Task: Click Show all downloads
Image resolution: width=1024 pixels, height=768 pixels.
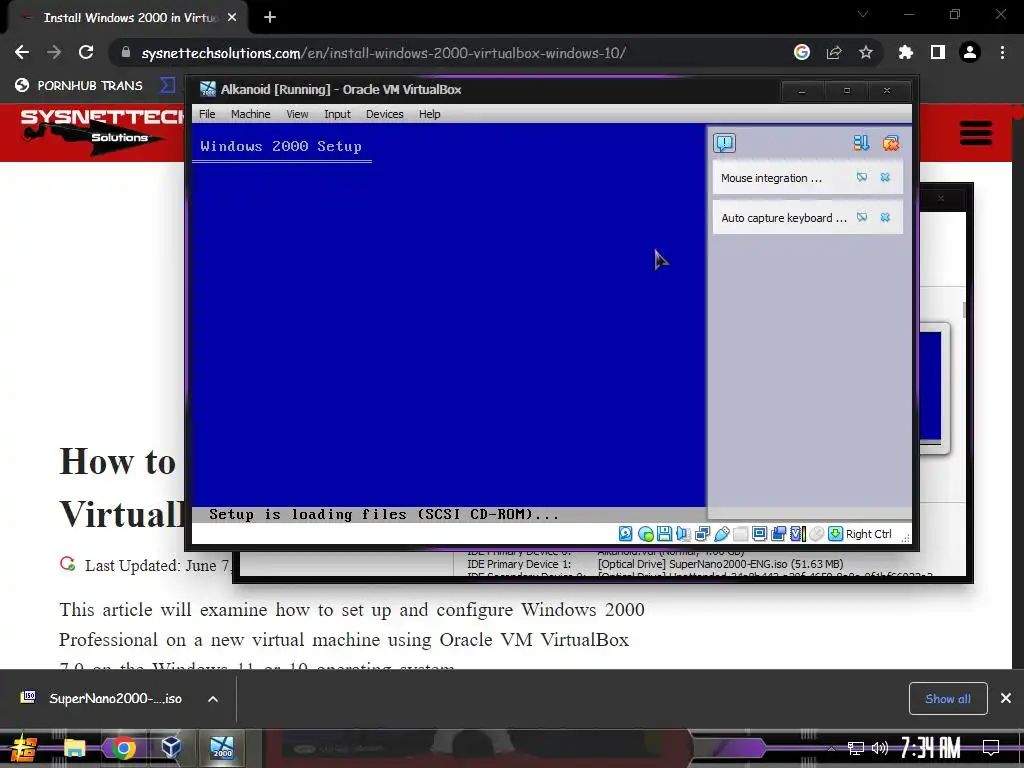Action: click(948, 699)
